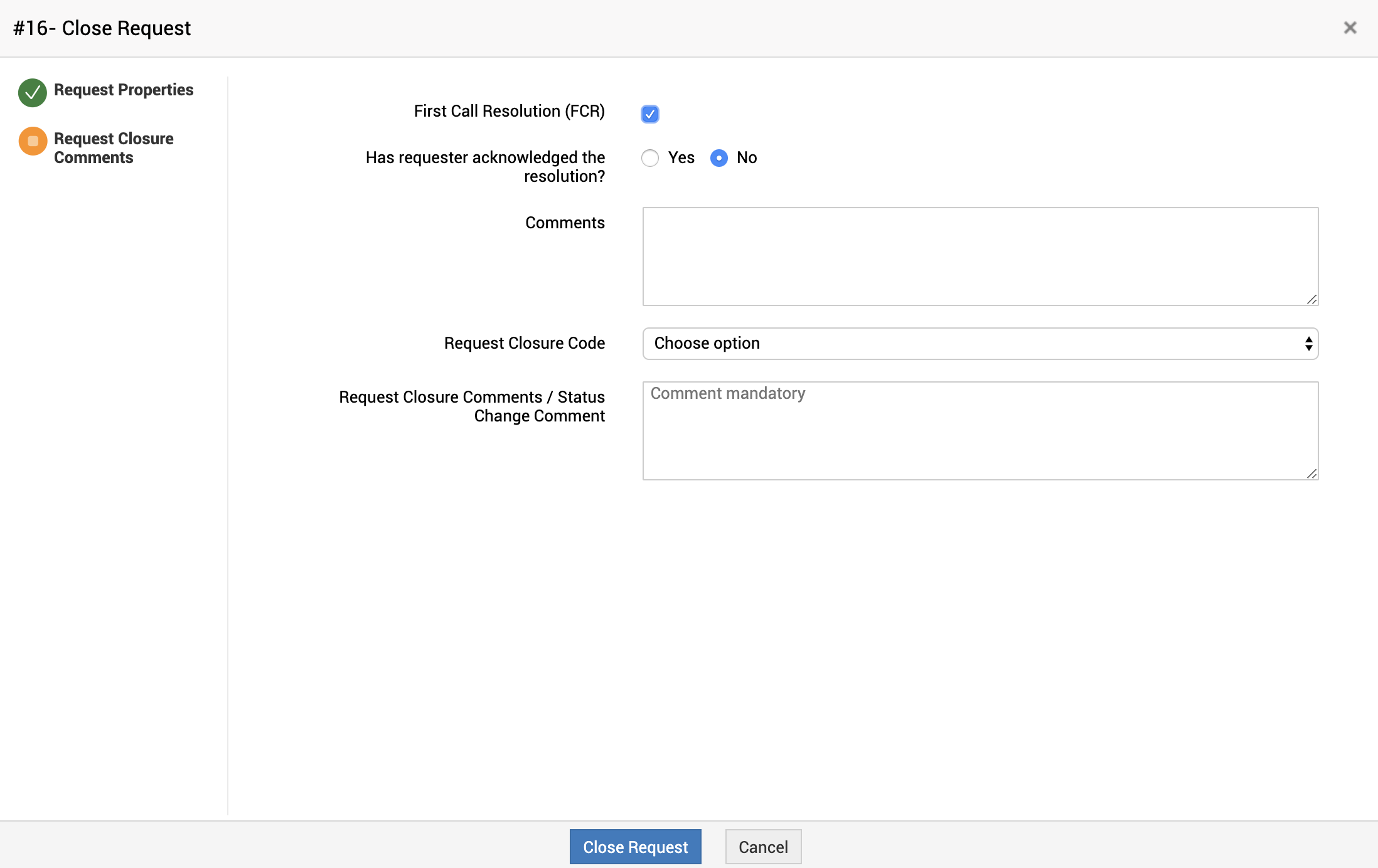The width and height of the screenshot is (1378, 868).
Task: Switch to Request Properties step
Action: 124,90
